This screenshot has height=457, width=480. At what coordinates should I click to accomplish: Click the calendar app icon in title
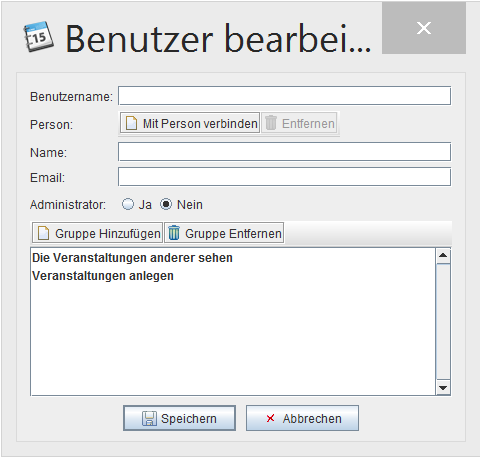point(39,37)
